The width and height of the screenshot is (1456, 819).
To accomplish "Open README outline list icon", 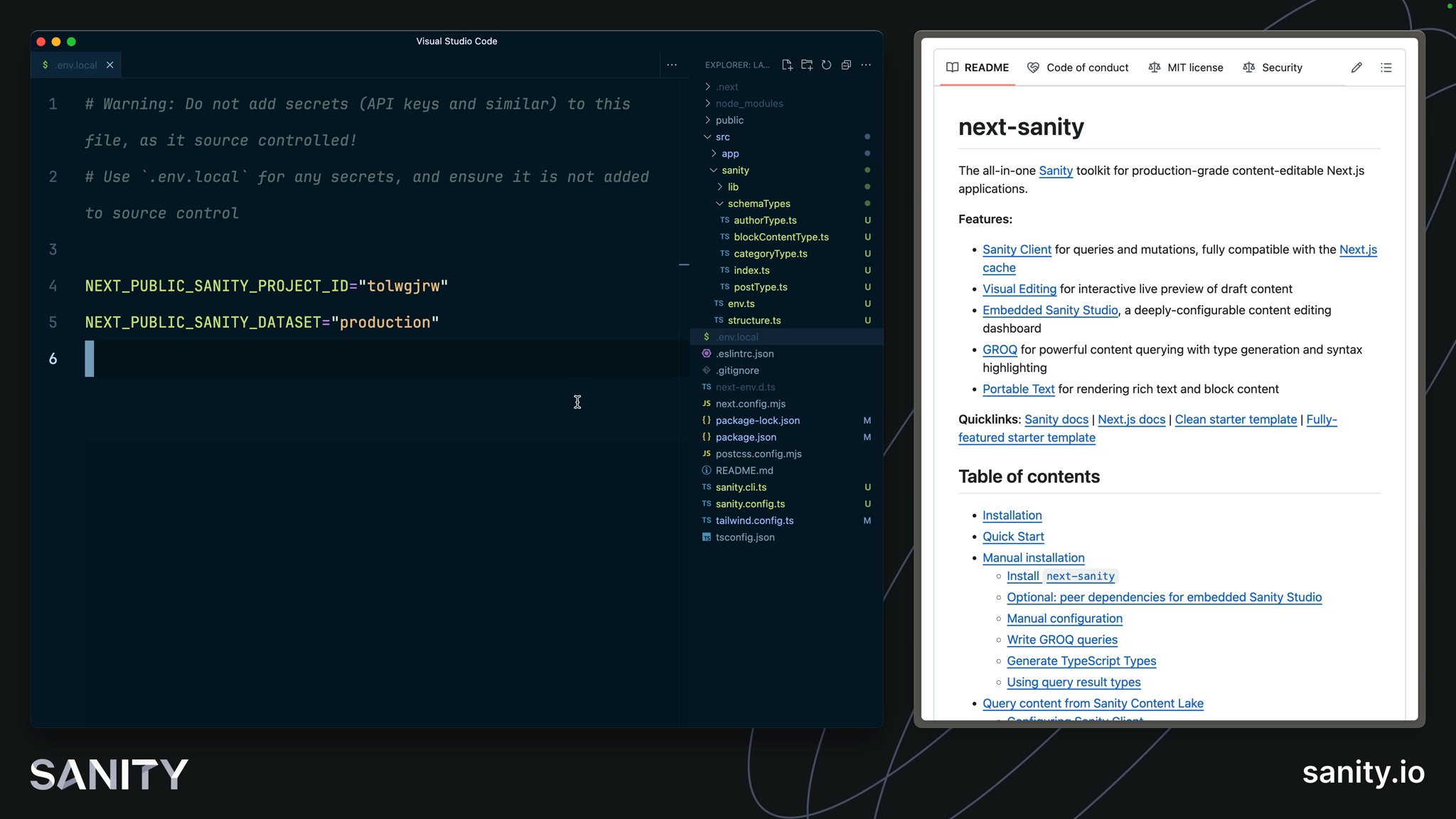I will point(1386,68).
